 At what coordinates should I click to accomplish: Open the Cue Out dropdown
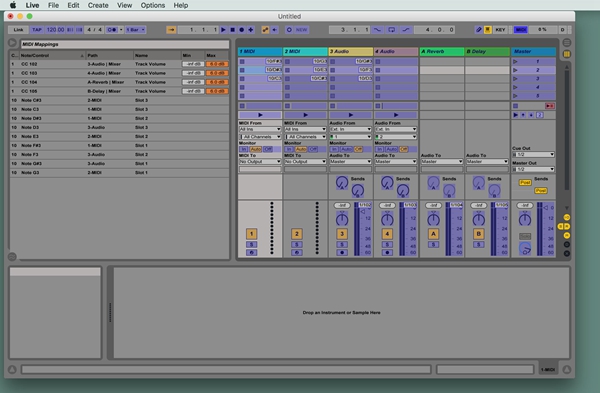pos(533,155)
